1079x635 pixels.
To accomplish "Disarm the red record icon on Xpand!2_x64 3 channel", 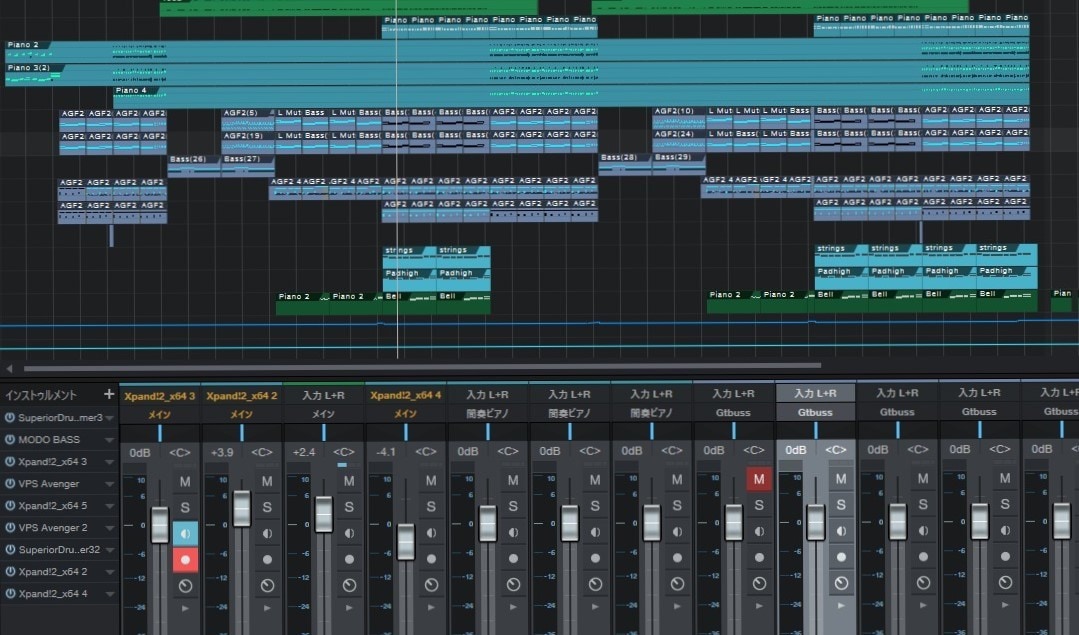I will pos(184,560).
